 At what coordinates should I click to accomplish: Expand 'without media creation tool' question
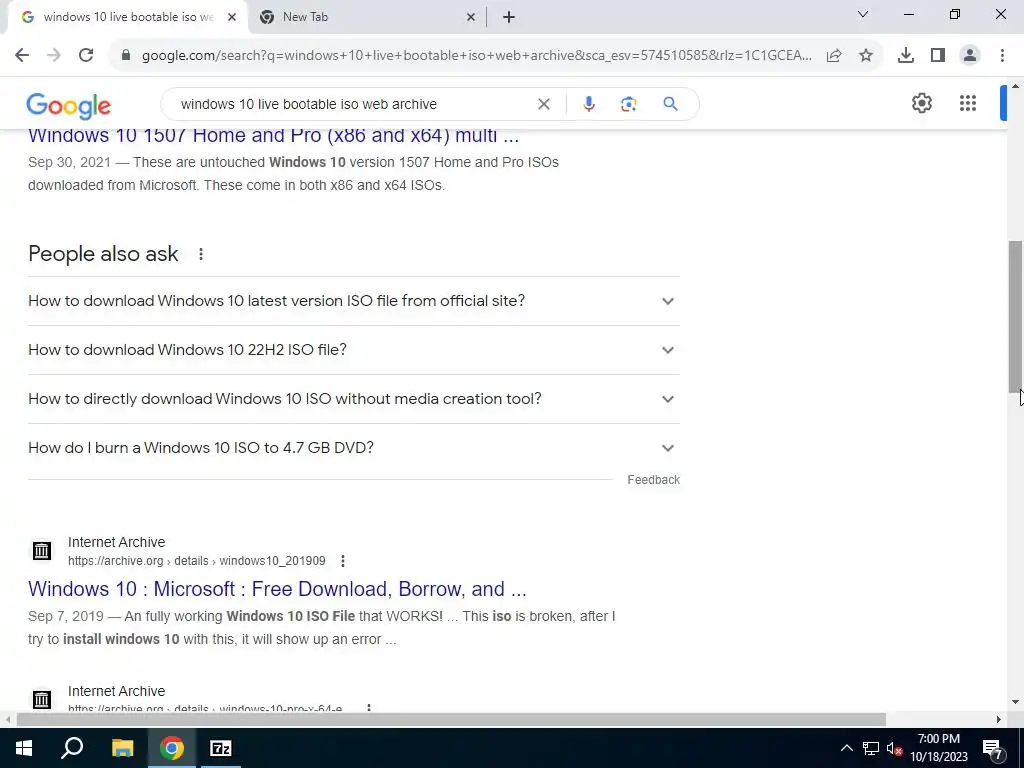(x=354, y=399)
